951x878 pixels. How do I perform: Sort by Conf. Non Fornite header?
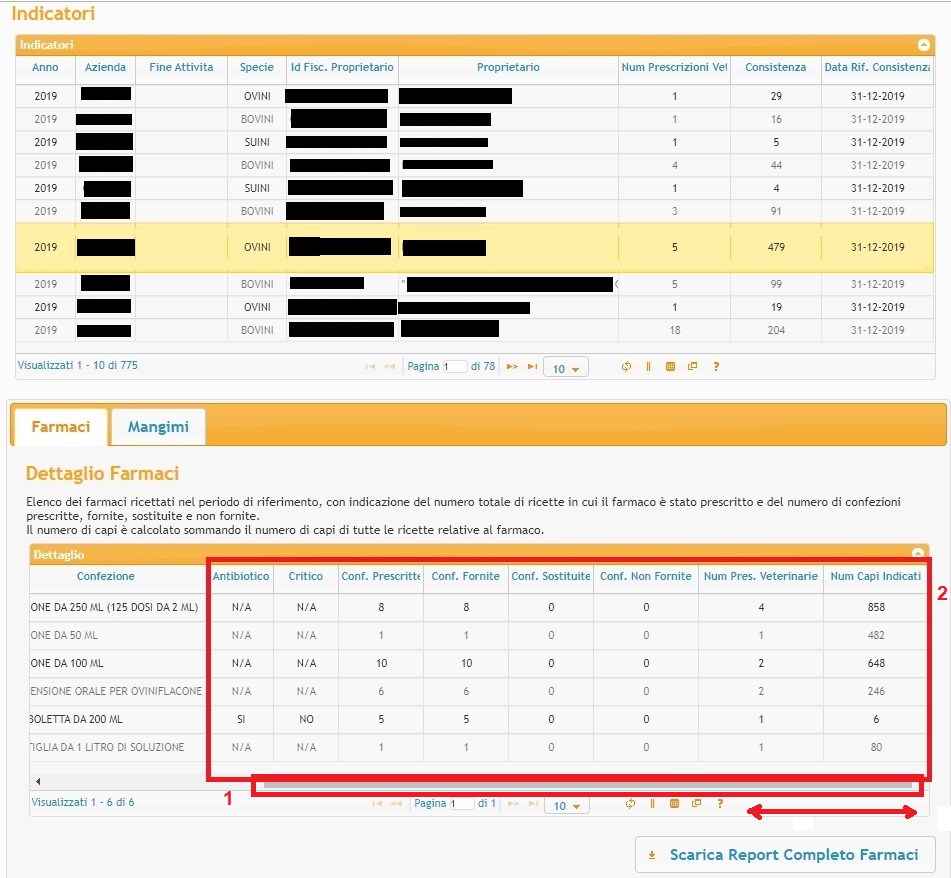tap(646, 576)
